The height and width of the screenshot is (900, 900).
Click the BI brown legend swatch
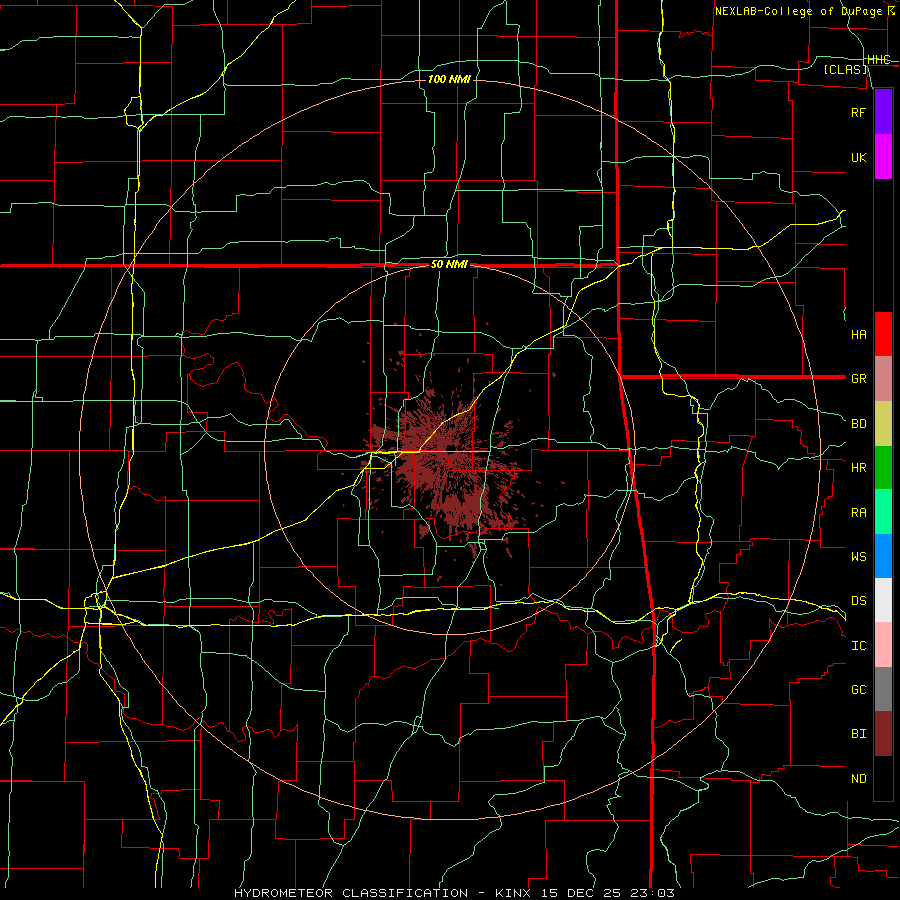(883, 734)
